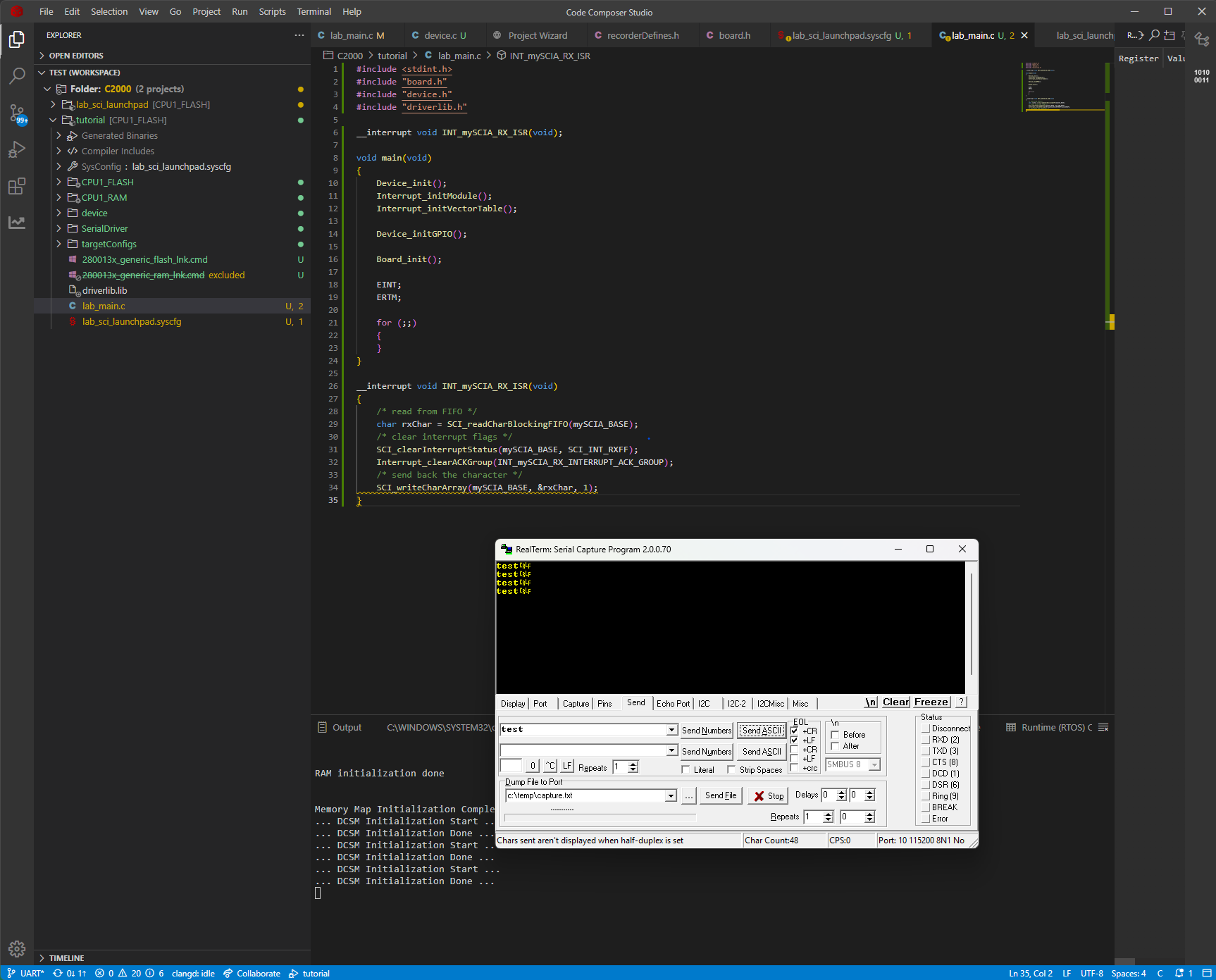Open dropdown of the 'test' send field

[671, 730]
